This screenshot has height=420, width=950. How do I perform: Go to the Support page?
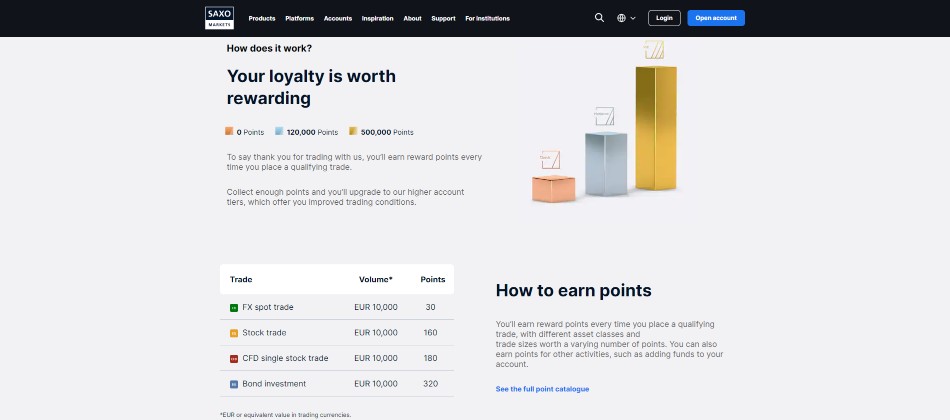click(443, 18)
